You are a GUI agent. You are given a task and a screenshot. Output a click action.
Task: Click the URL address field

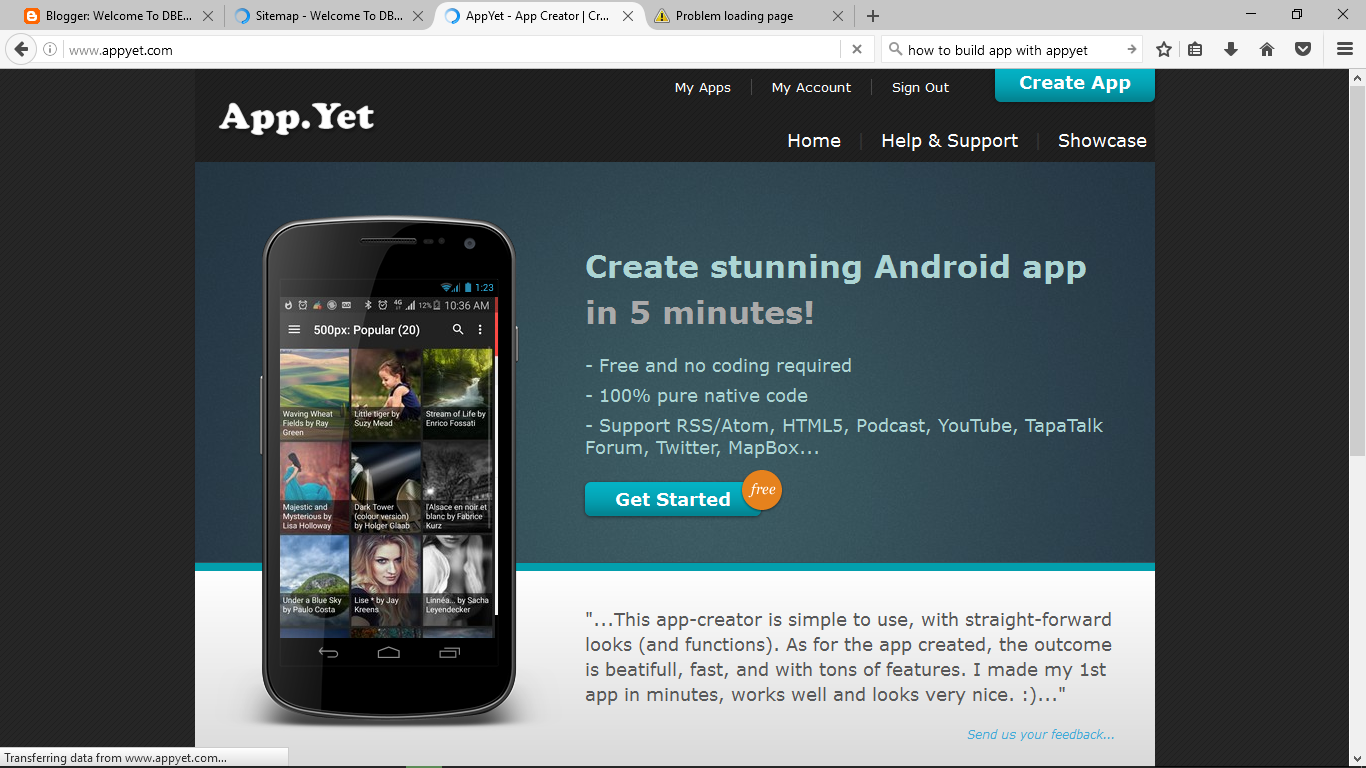click(452, 50)
